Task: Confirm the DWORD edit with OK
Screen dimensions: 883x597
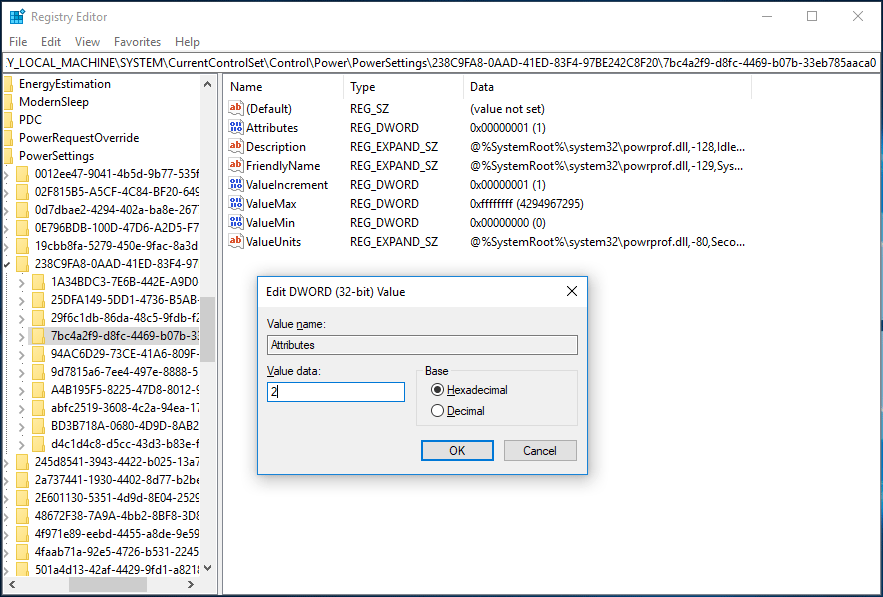Action: 457,451
